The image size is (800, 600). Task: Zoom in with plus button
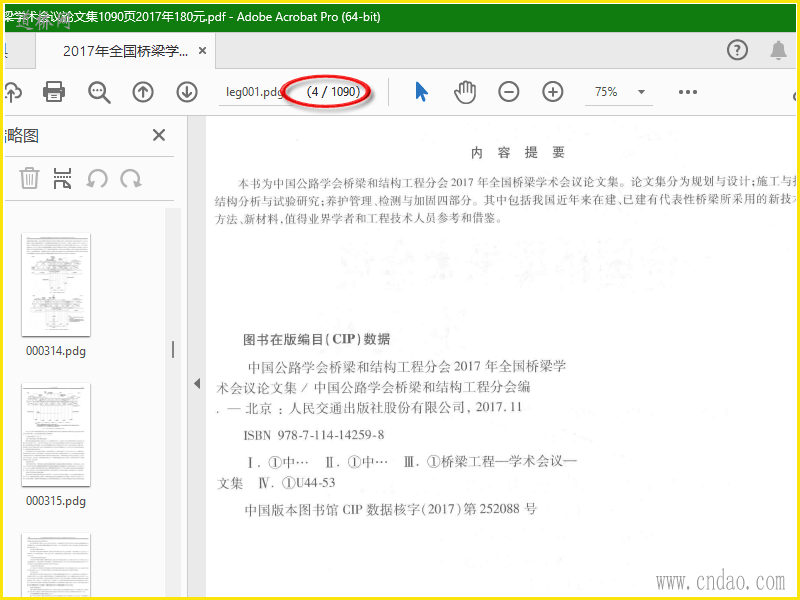point(553,92)
